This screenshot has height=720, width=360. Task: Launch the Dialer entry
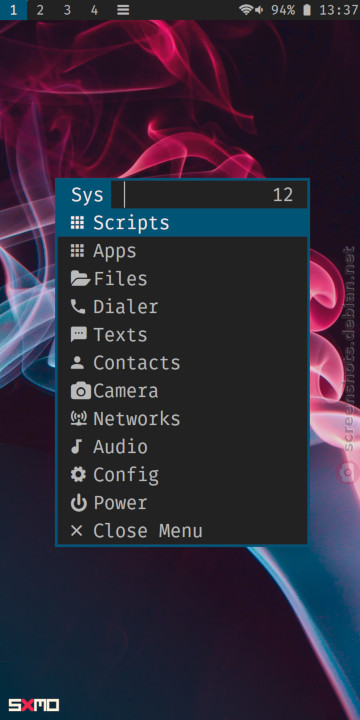pos(182,307)
